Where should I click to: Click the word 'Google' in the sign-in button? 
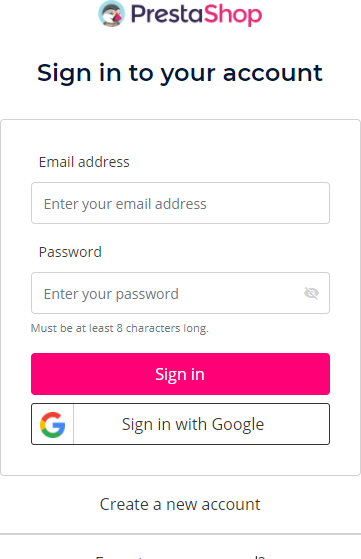click(238, 425)
